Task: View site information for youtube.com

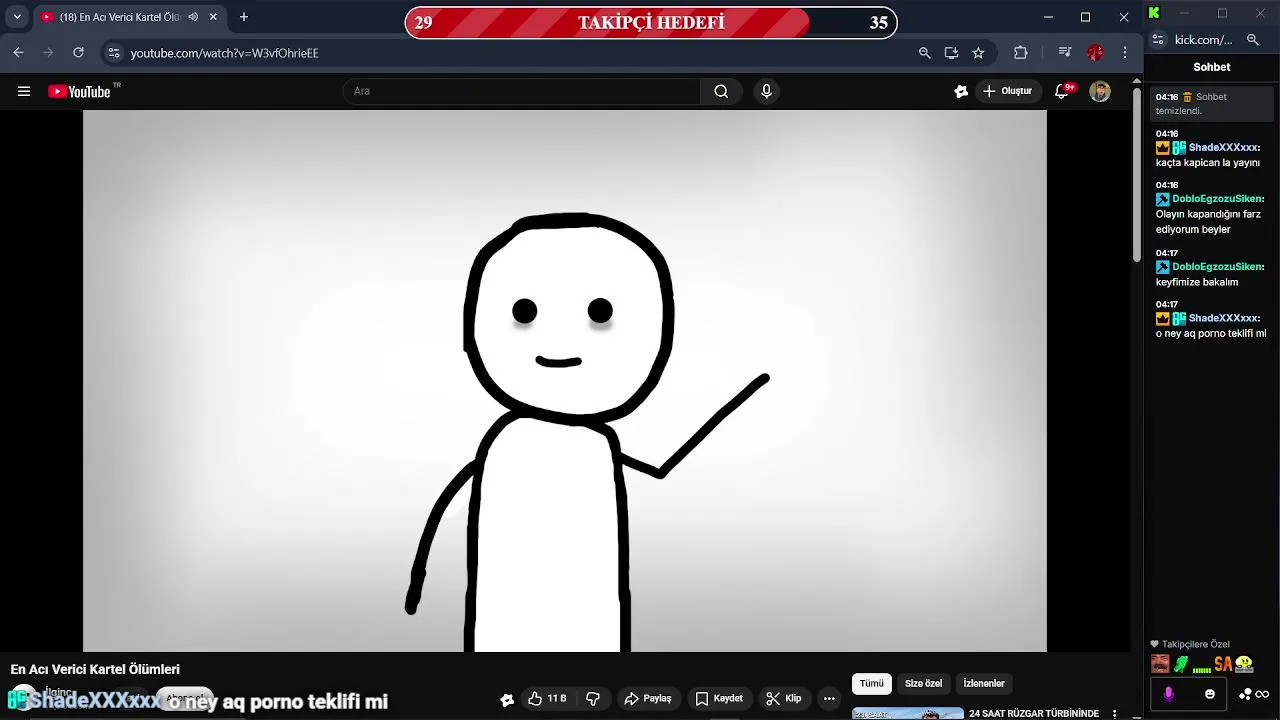Action: (x=113, y=53)
